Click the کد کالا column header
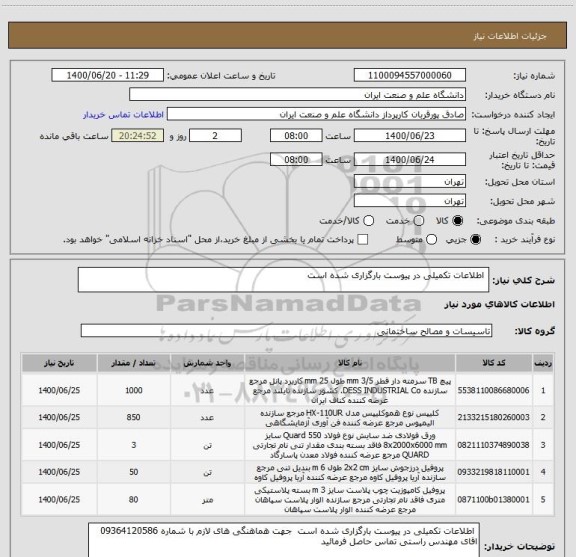This screenshot has height=557, width=576. (x=494, y=363)
